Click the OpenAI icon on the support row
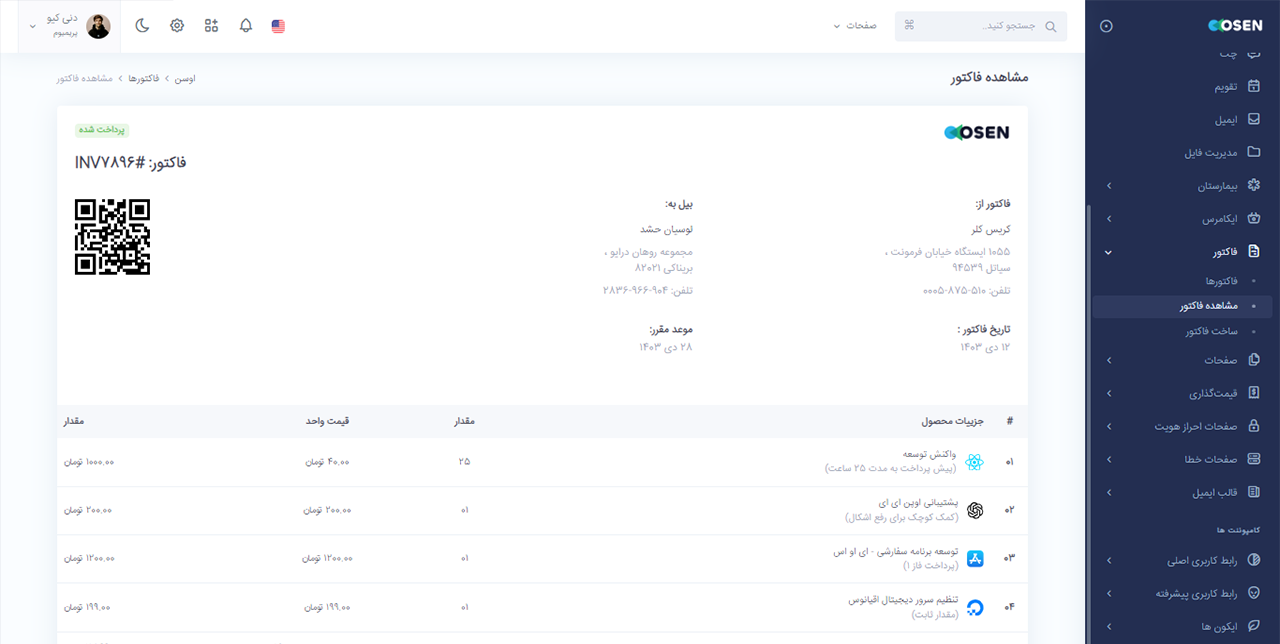The width and height of the screenshot is (1280, 644). click(973, 509)
